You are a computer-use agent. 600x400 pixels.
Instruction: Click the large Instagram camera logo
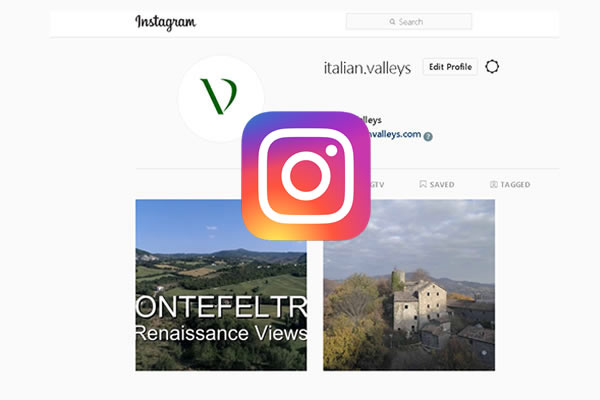pyautogui.click(x=306, y=176)
